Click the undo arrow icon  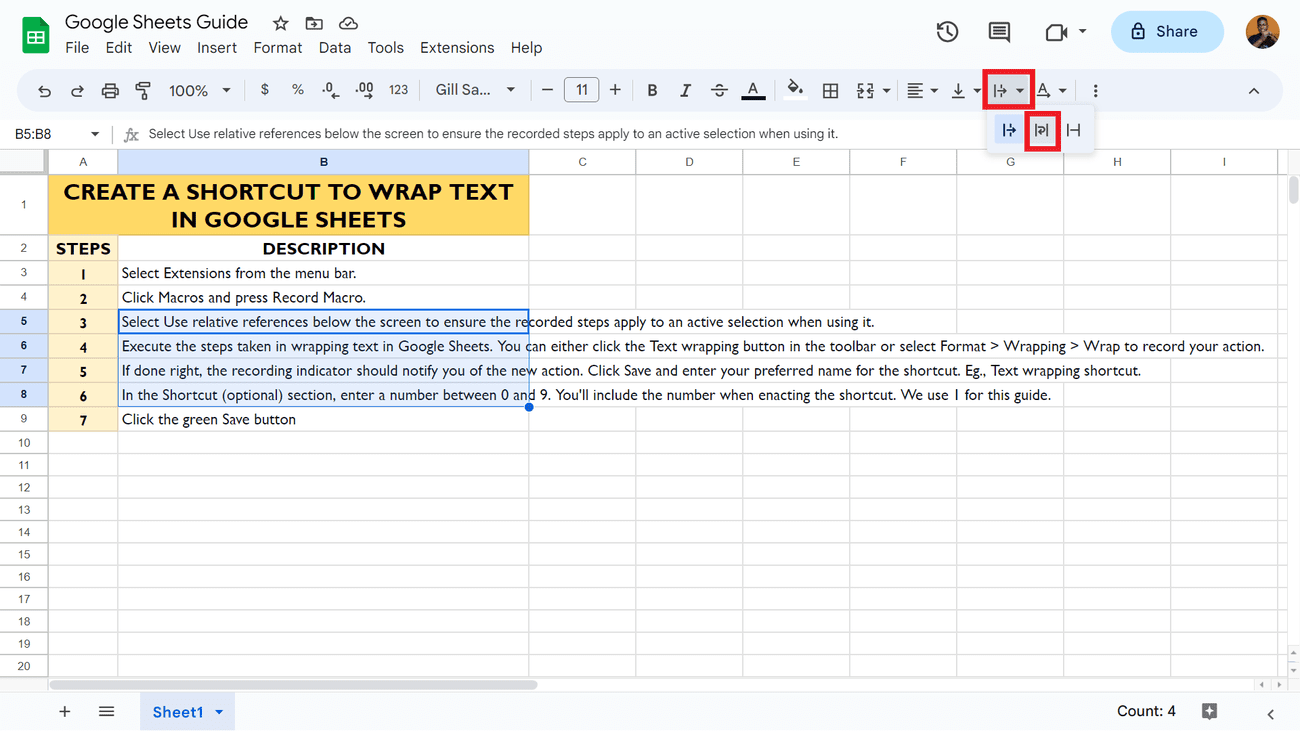click(x=44, y=91)
